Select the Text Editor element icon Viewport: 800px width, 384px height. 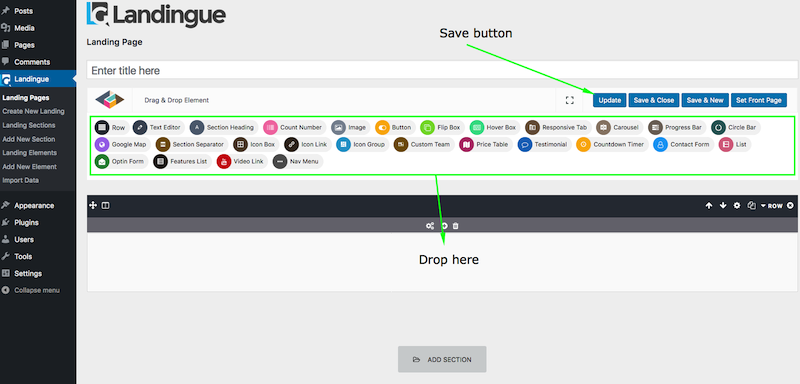[140, 127]
